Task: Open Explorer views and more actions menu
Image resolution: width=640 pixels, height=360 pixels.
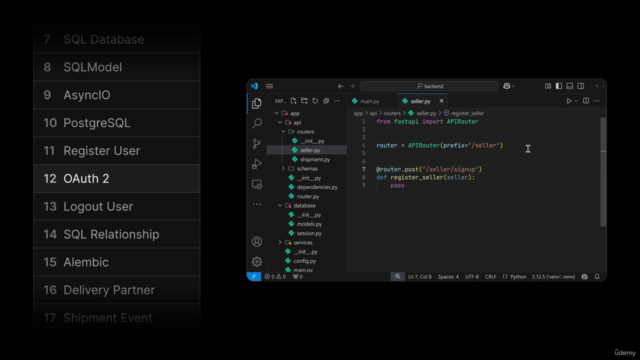Action: pyautogui.click(x=337, y=101)
